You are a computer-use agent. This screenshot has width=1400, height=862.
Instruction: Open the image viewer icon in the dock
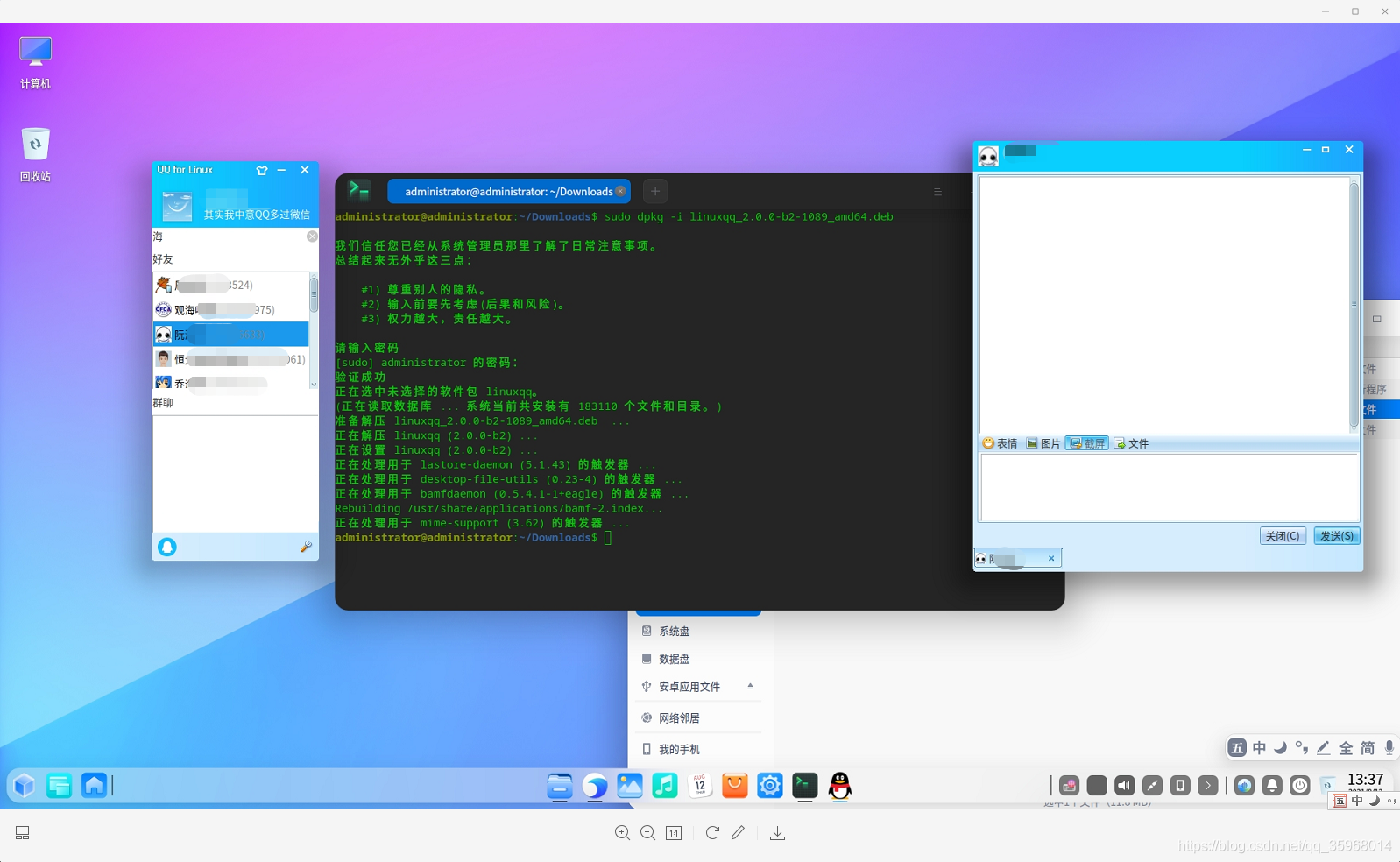tap(630, 786)
